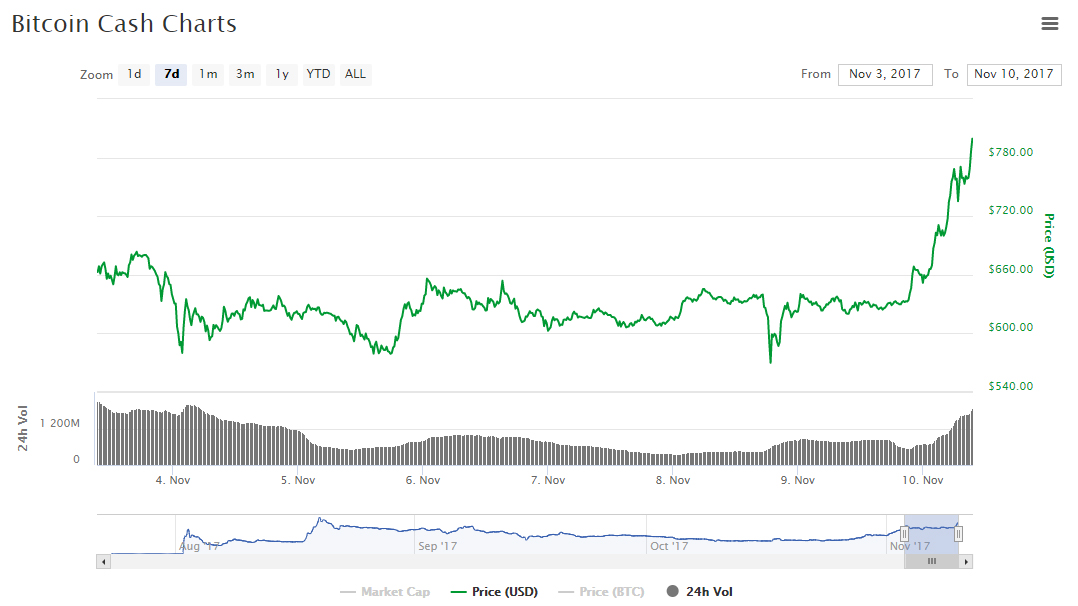Screen dimensions: 1078x606
Task: Click the $540.00 price axis label
Action: [x=1011, y=386]
